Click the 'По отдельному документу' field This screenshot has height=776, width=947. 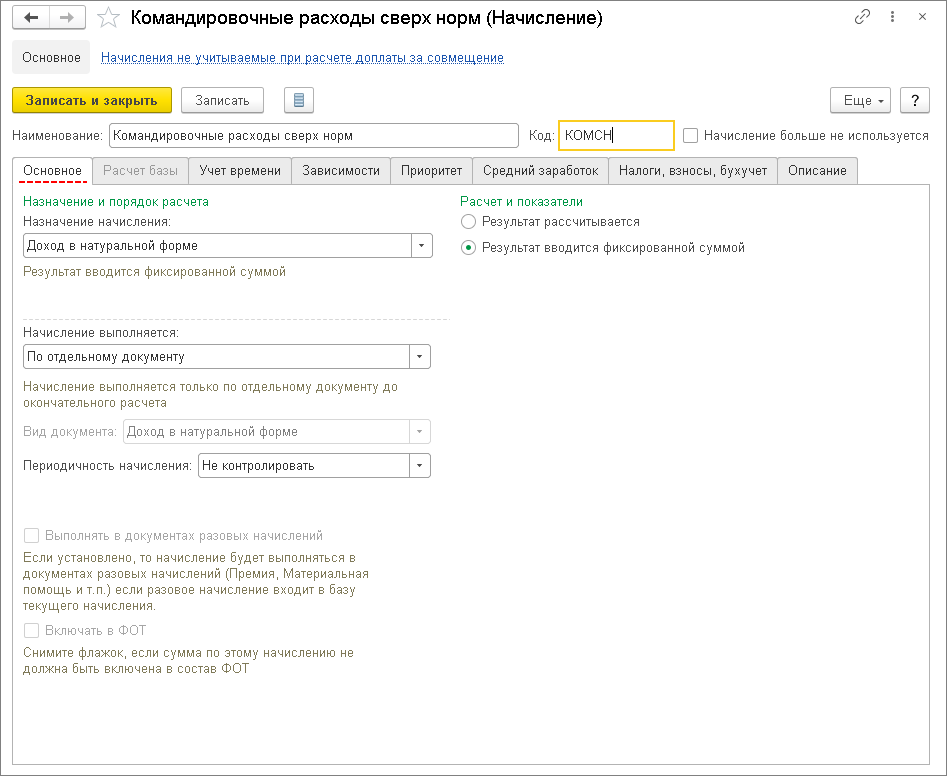tap(216, 357)
